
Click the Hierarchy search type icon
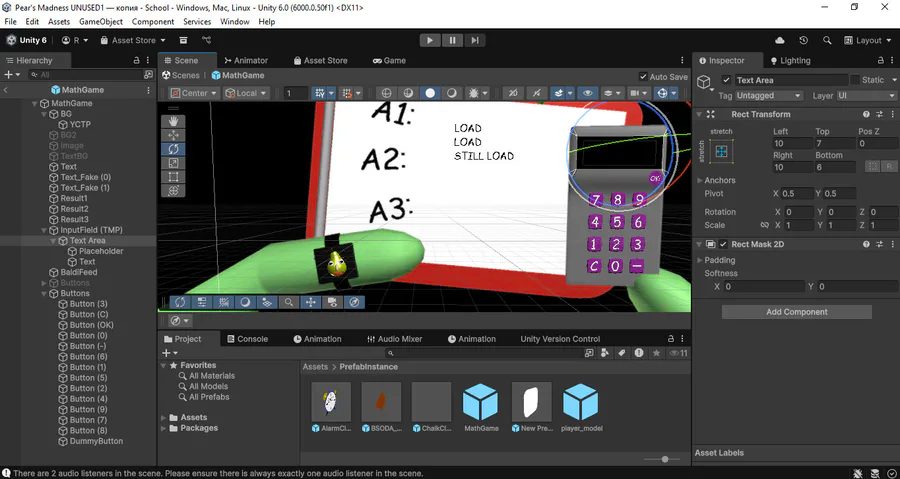(x=148, y=75)
